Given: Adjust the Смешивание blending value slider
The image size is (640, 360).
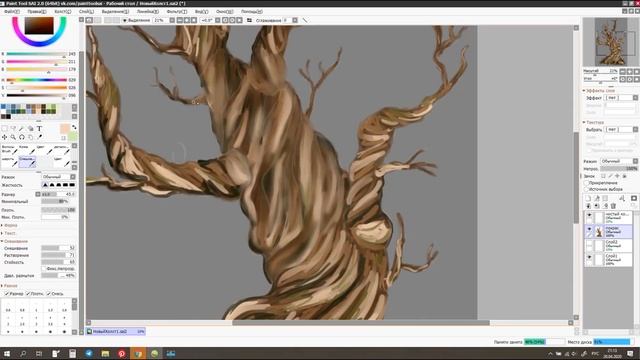Looking at the screenshot, I should (x=58, y=248).
